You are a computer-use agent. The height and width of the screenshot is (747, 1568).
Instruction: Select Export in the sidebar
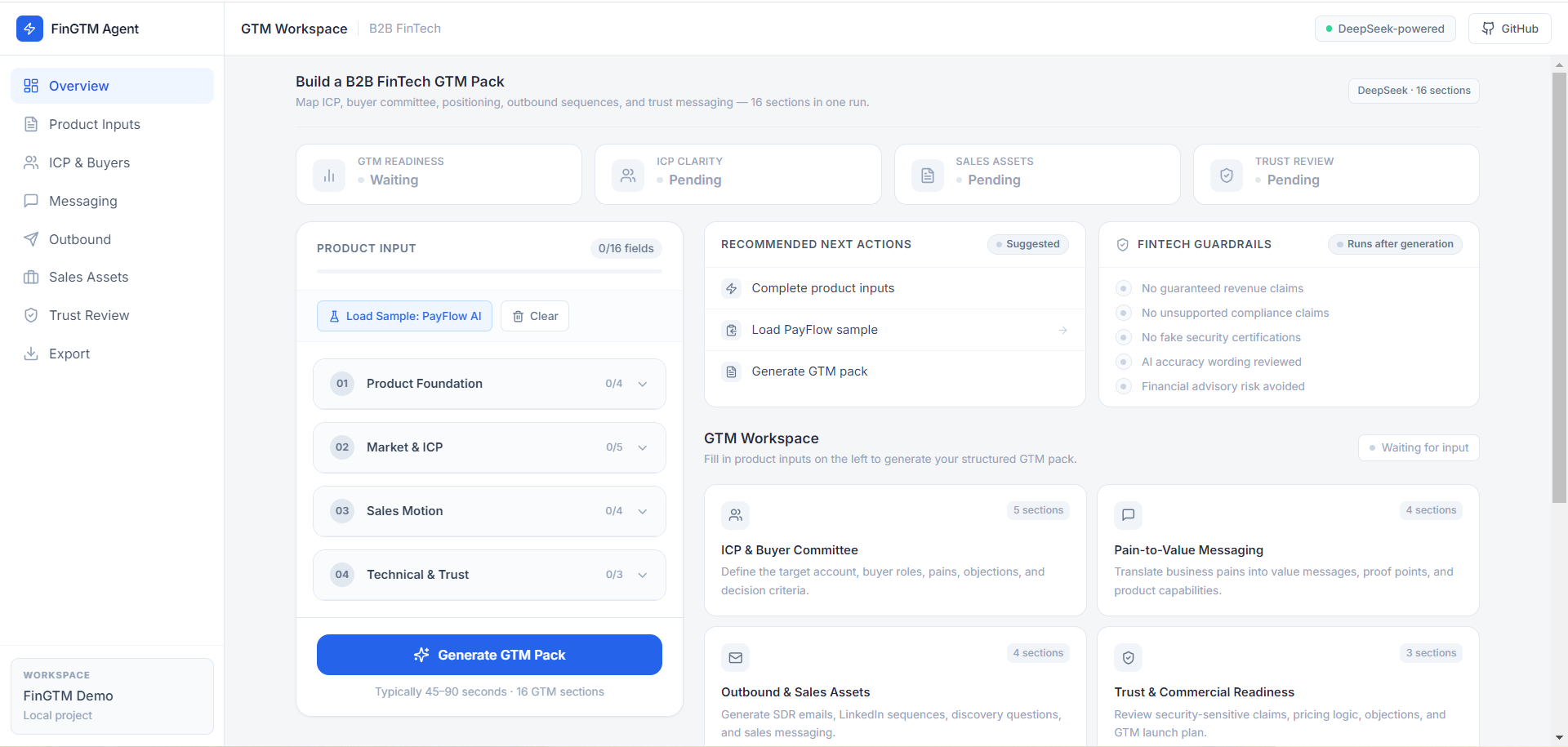[x=112, y=353]
